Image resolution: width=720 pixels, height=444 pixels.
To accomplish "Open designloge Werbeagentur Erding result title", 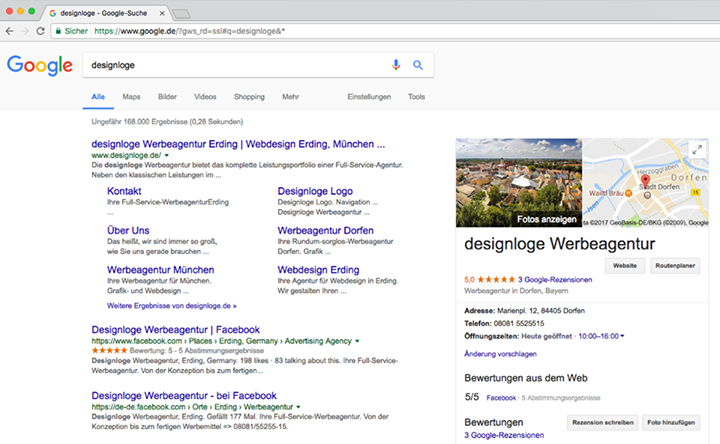I will pyautogui.click(x=238, y=144).
